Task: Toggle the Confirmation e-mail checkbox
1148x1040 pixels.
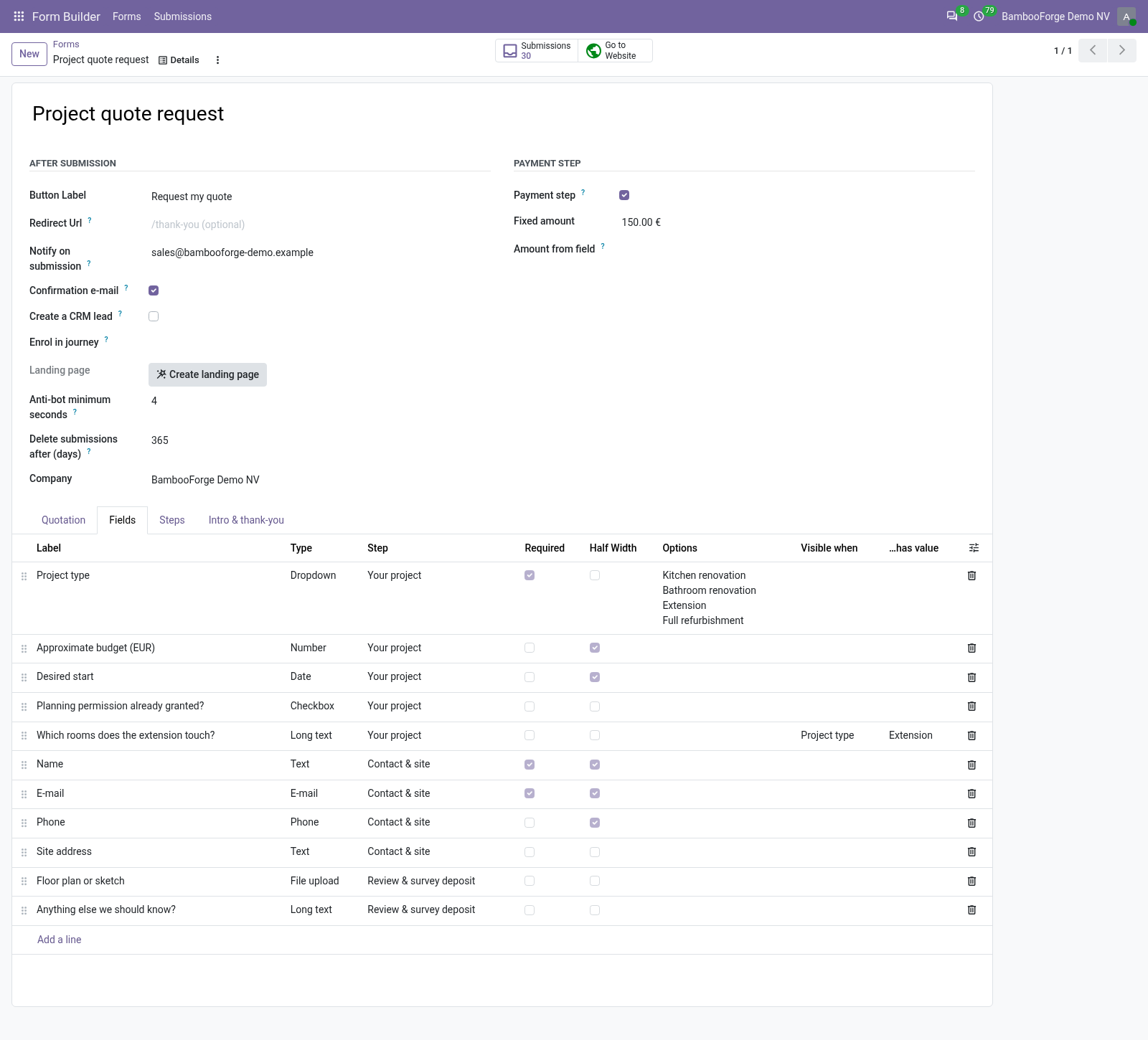Action: click(x=154, y=290)
